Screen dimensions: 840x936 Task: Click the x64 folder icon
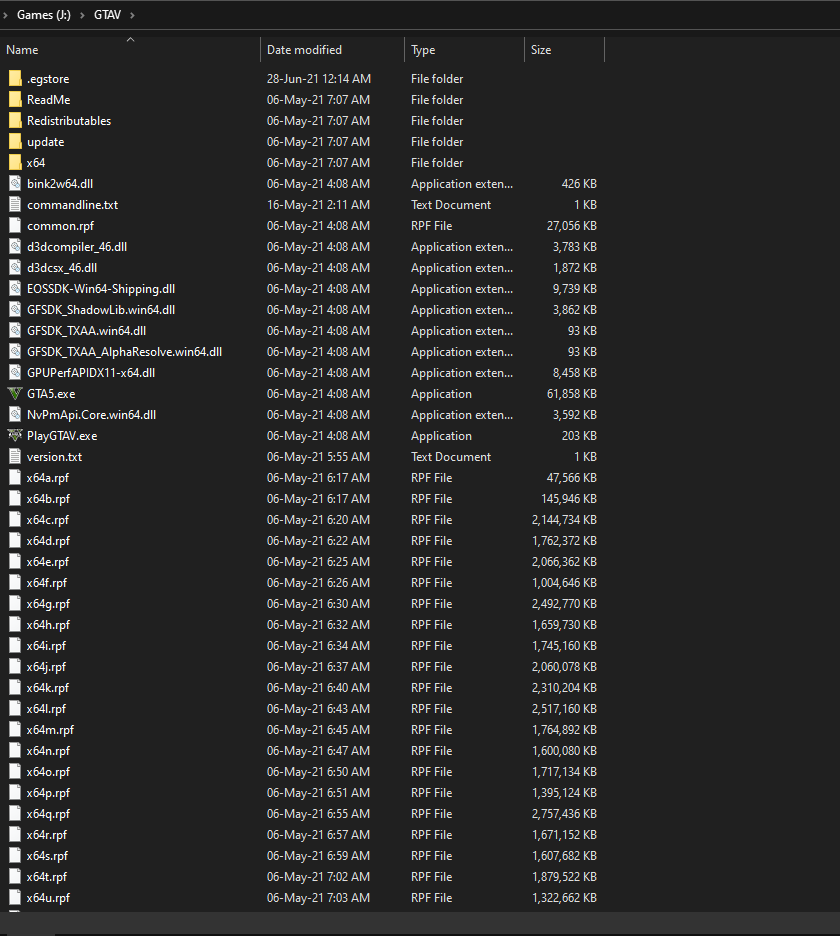(16, 162)
